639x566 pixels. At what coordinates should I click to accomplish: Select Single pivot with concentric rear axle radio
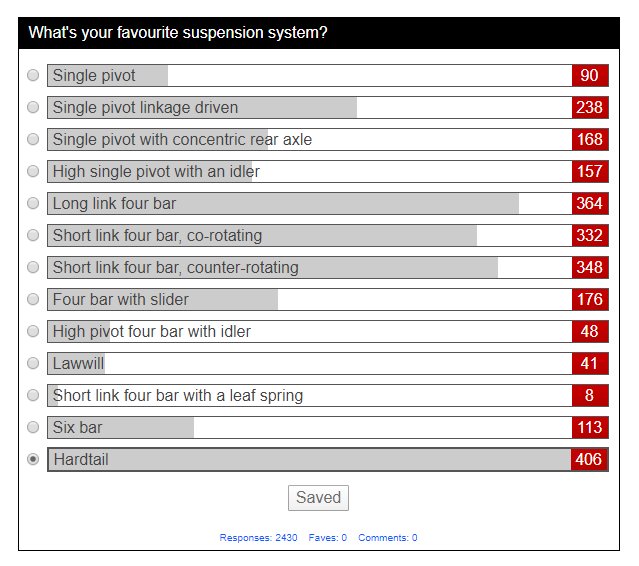(x=33, y=139)
